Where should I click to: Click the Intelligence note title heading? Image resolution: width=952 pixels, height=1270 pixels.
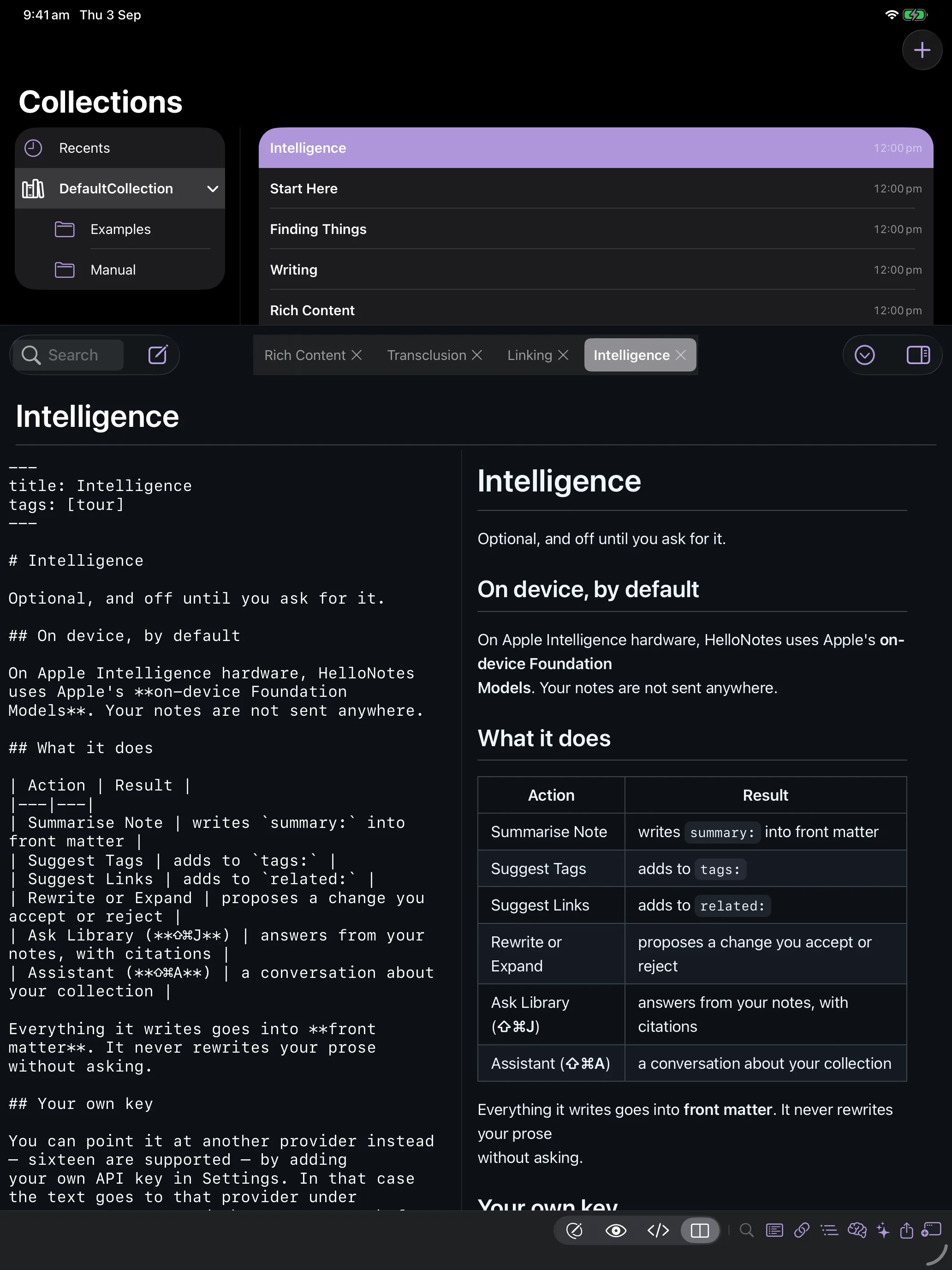tap(97, 416)
